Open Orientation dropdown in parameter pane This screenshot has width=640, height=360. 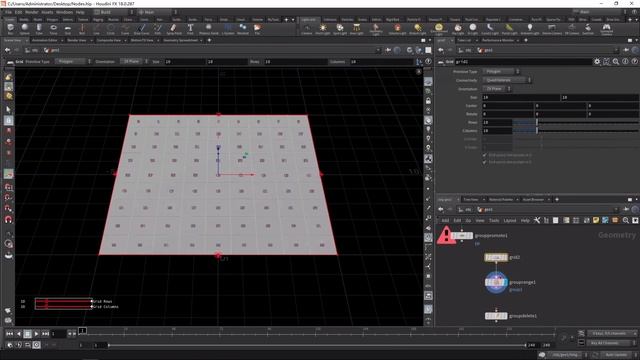click(x=497, y=89)
